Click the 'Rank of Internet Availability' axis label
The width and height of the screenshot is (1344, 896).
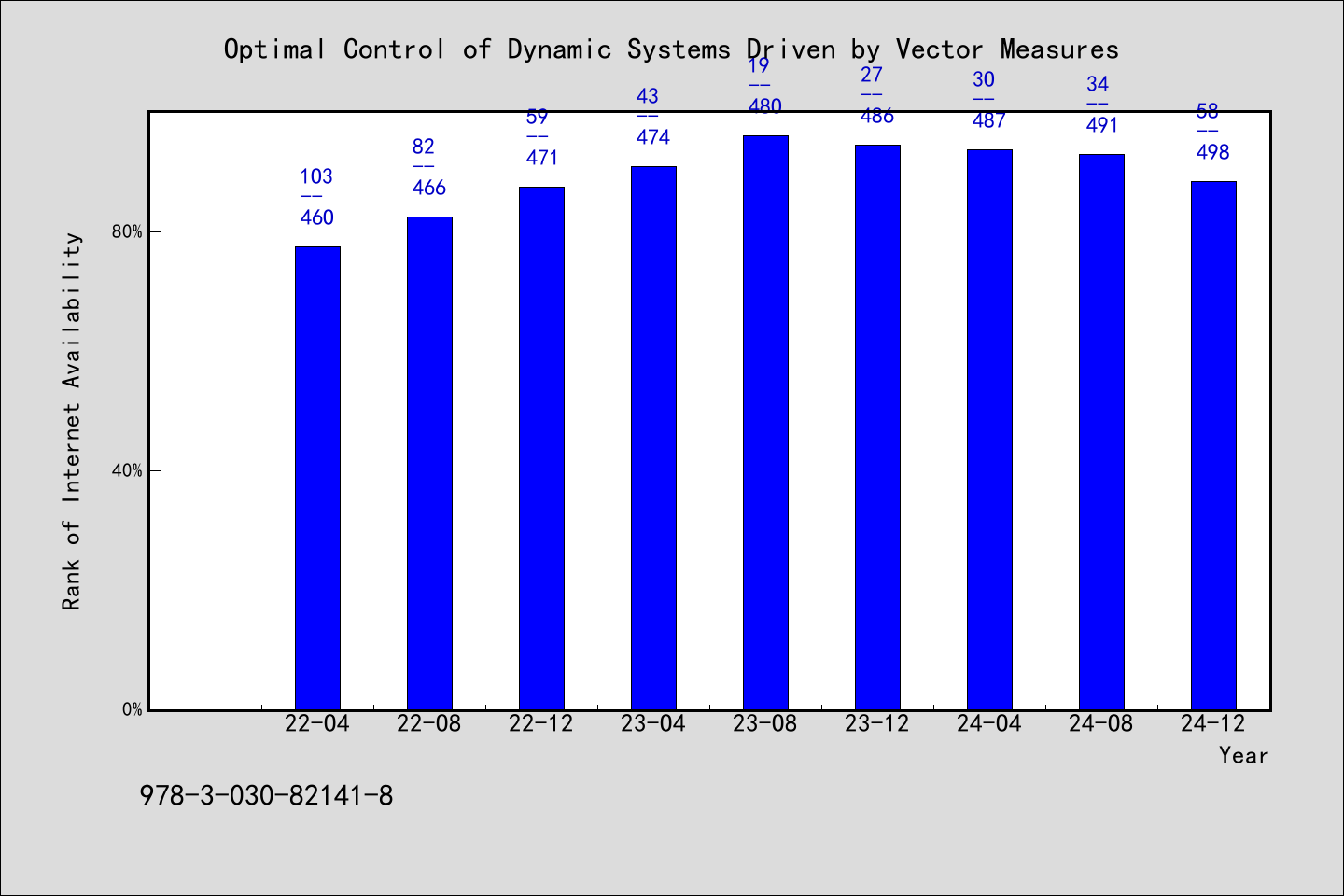coord(72,421)
